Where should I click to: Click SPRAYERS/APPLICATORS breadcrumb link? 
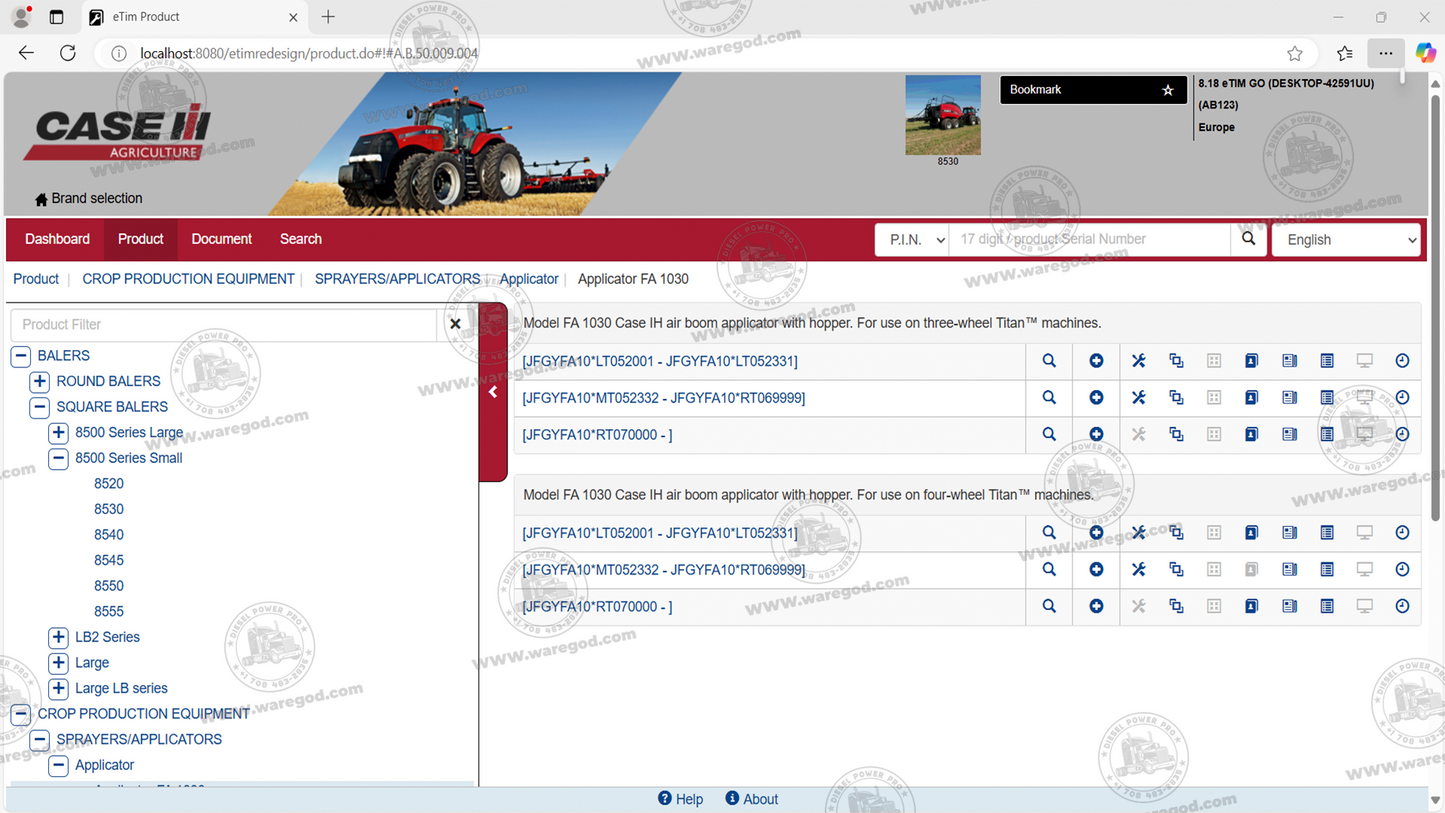pyautogui.click(x=397, y=279)
